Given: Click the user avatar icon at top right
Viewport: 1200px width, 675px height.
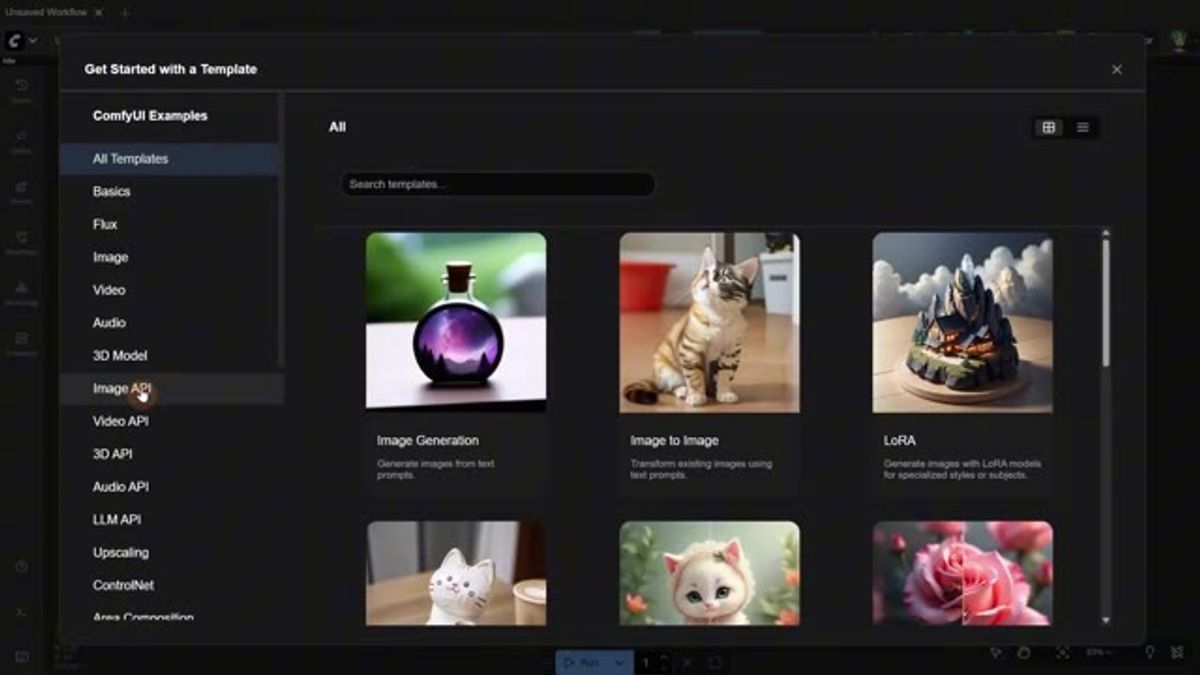Looking at the screenshot, I should point(1177,41).
